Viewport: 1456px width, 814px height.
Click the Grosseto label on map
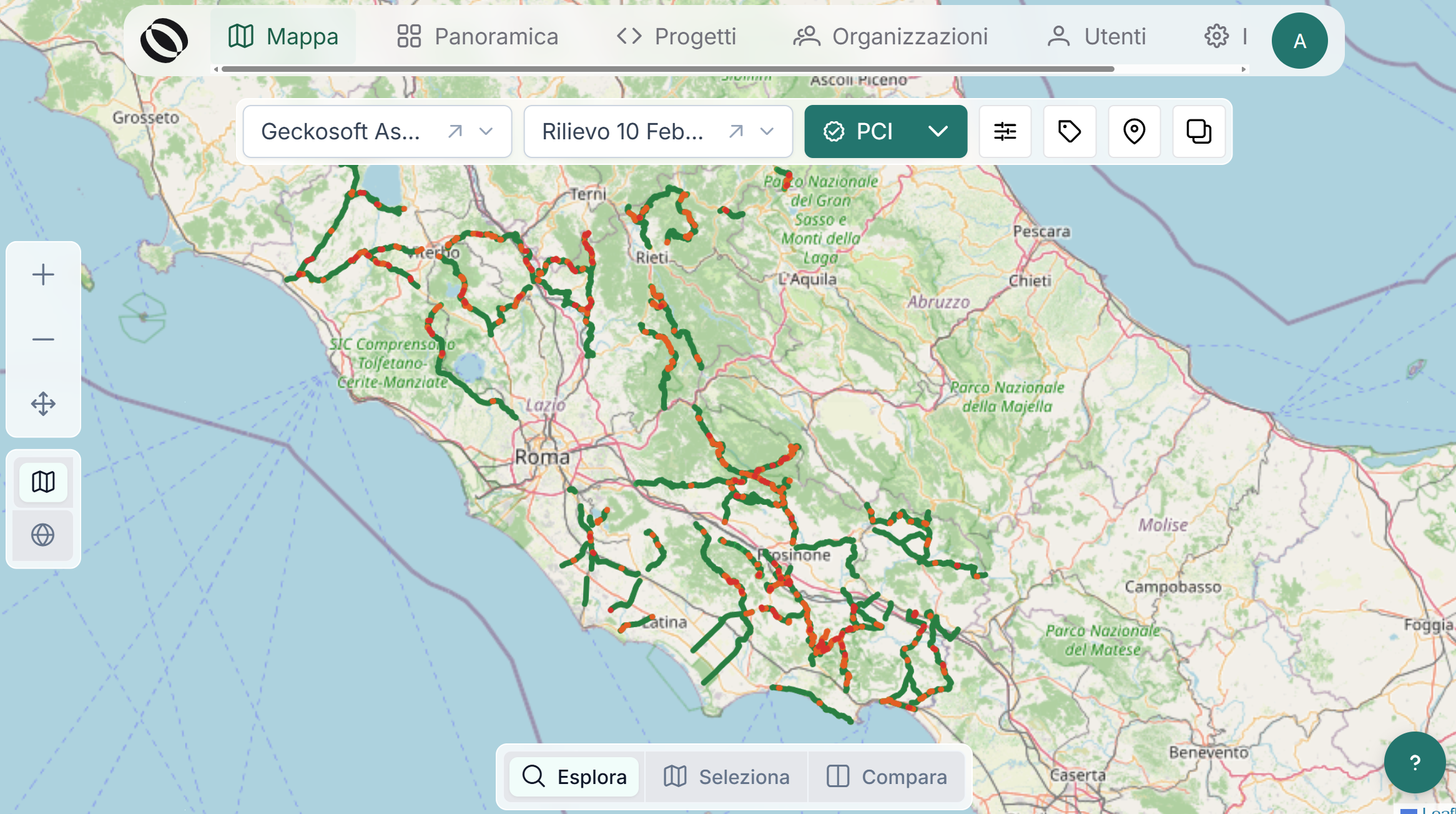point(145,117)
